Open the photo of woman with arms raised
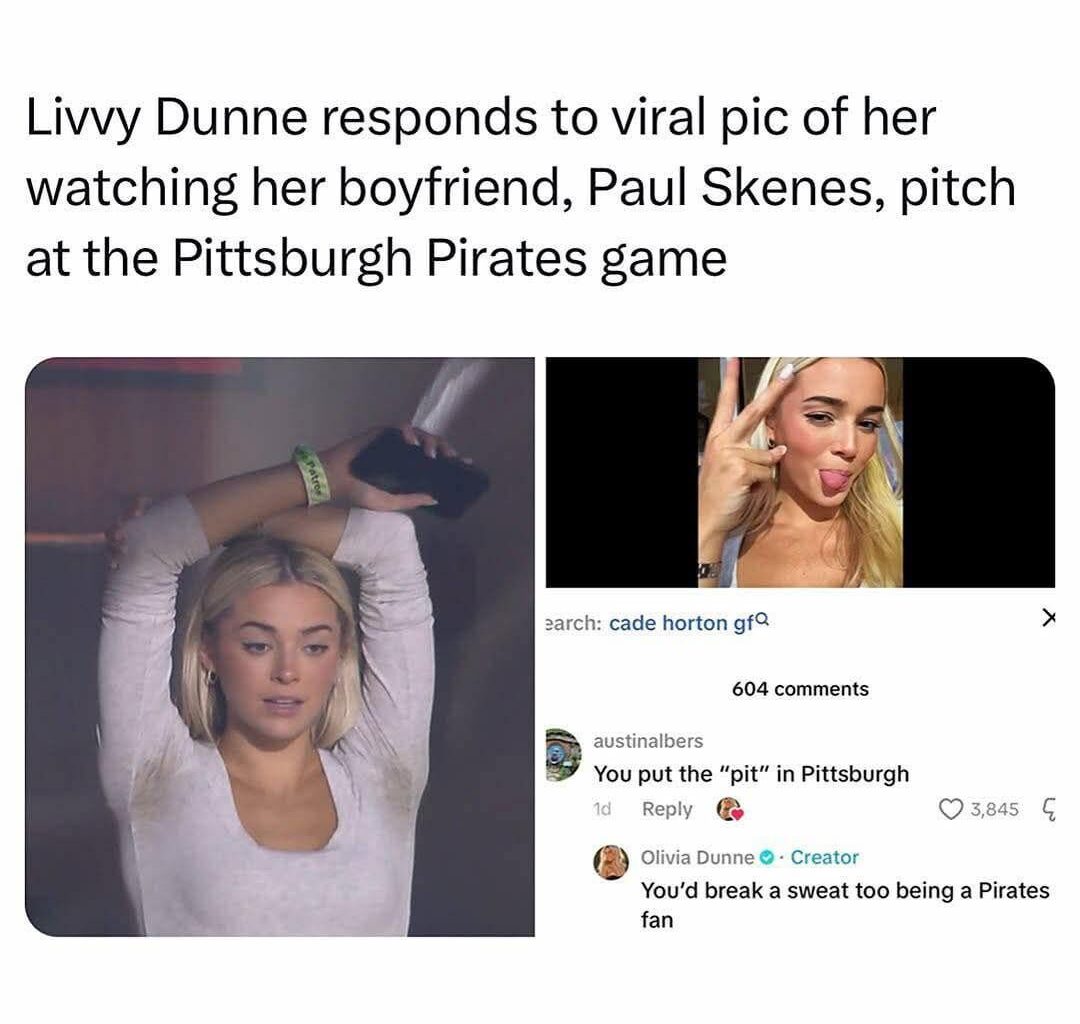 pos(280,647)
